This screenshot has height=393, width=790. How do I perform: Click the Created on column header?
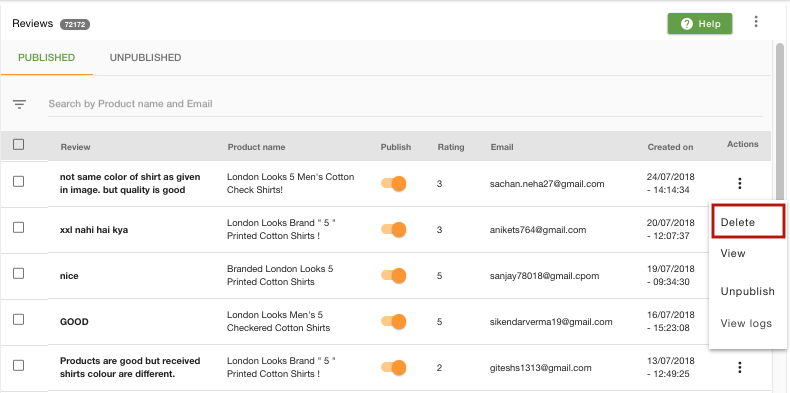click(671, 147)
